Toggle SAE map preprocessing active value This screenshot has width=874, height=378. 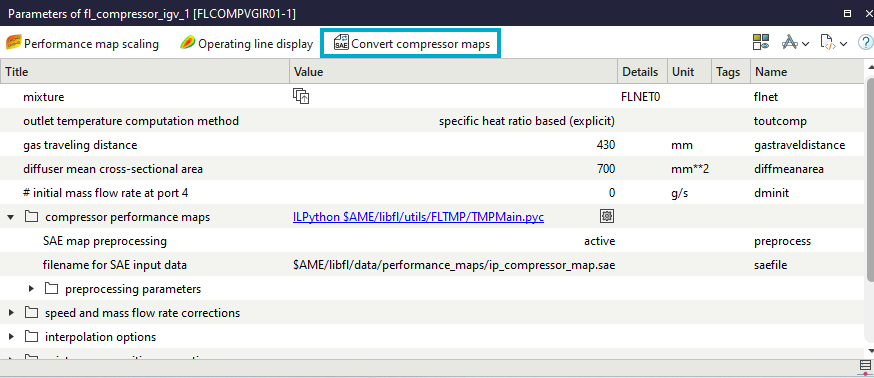(599, 241)
